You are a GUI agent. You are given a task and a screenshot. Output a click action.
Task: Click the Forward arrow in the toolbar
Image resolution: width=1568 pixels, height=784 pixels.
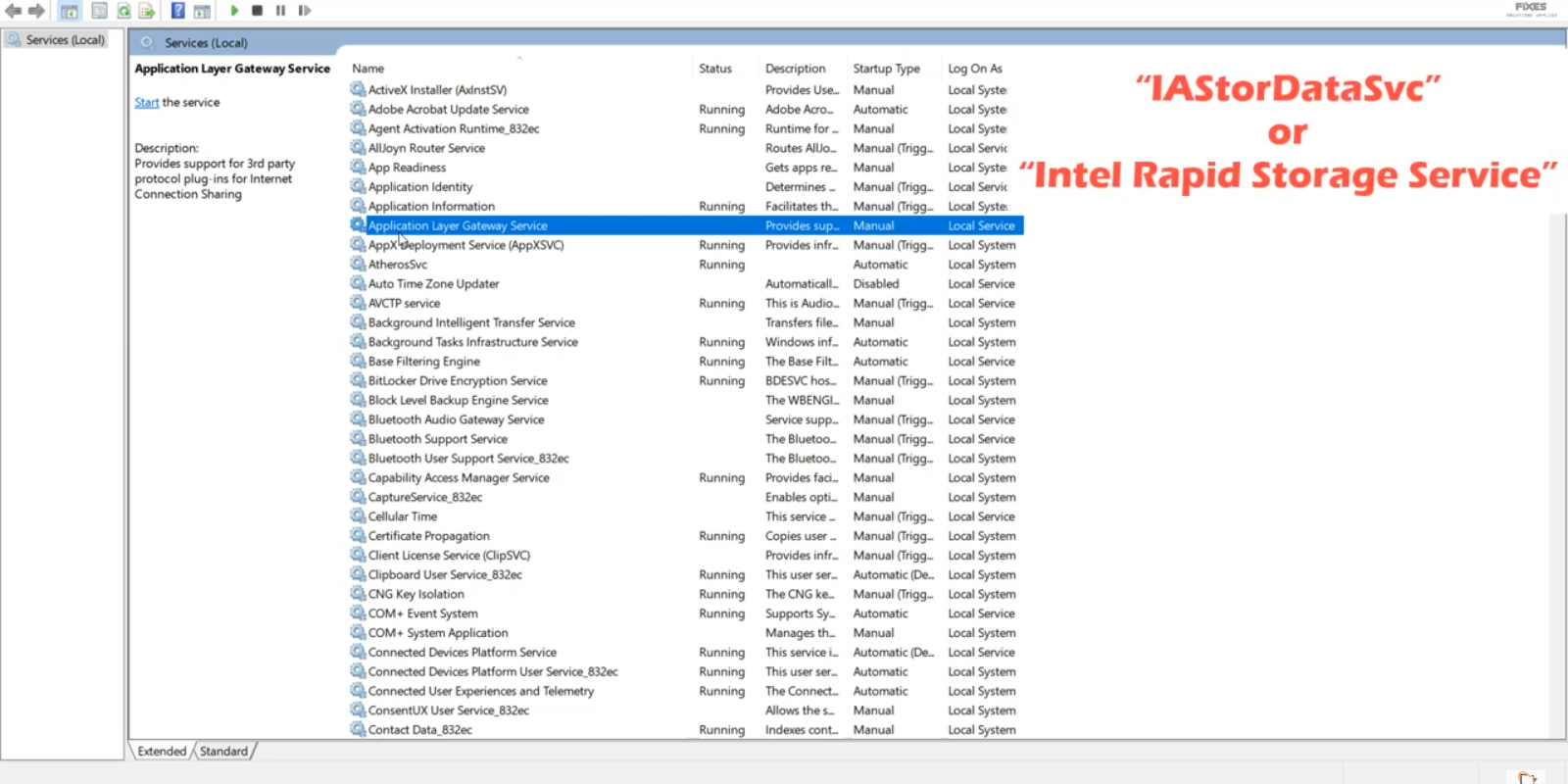pyautogui.click(x=36, y=11)
